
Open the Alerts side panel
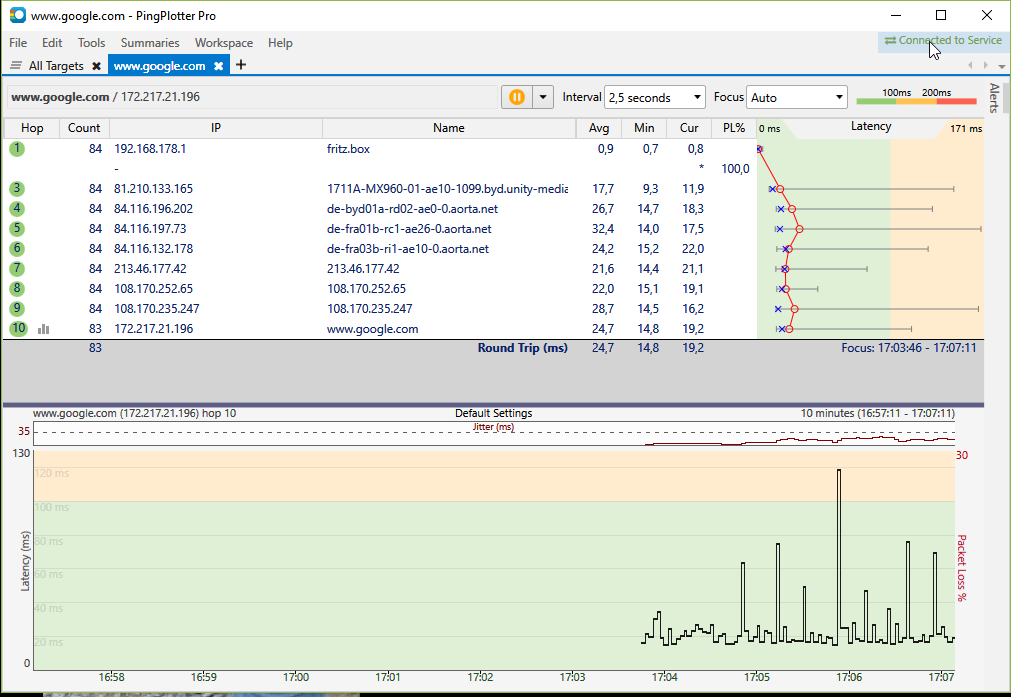[x=994, y=97]
